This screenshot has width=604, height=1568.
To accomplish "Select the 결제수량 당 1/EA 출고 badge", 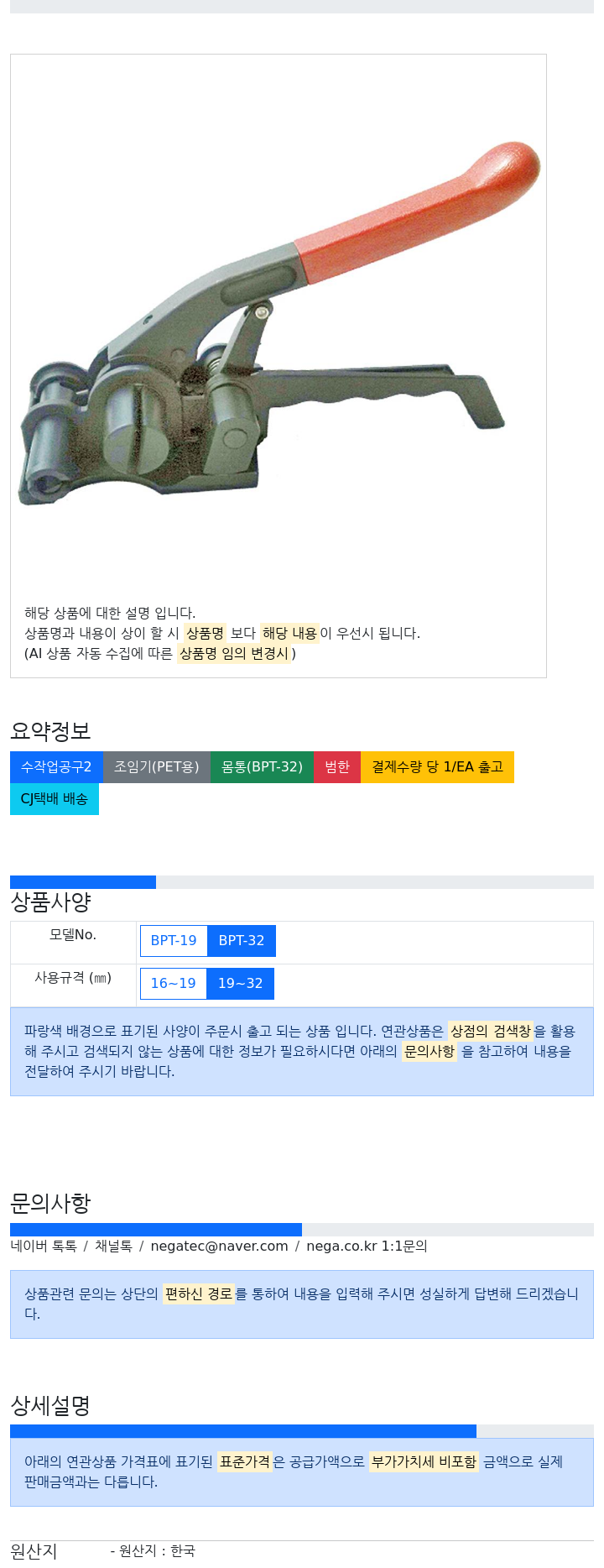I will 437,767.
